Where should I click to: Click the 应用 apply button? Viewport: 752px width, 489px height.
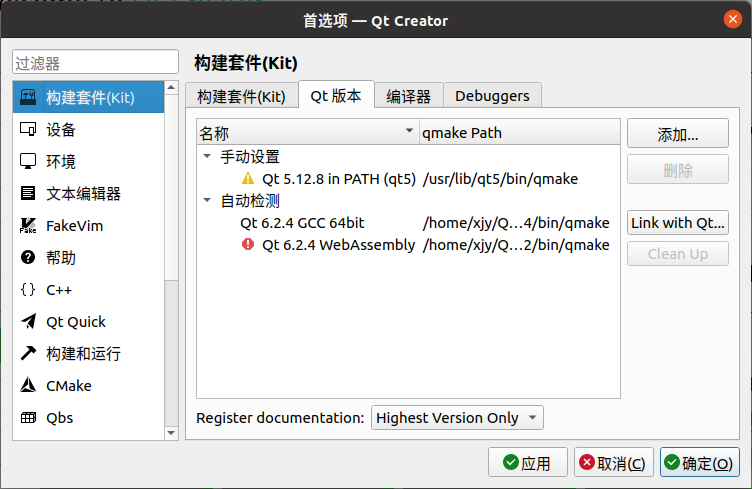(x=528, y=463)
